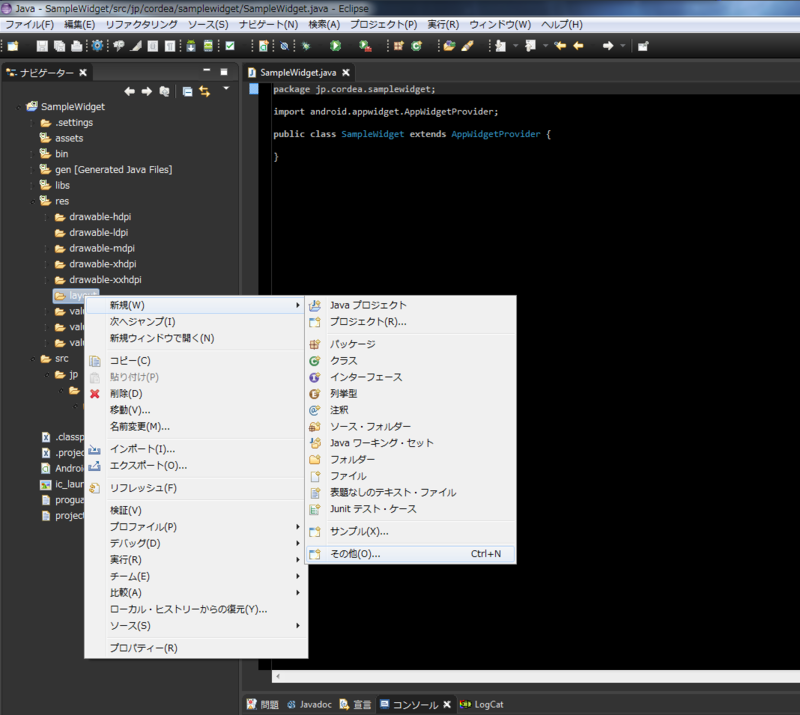Switch to the 問題 tab

coord(263,705)
